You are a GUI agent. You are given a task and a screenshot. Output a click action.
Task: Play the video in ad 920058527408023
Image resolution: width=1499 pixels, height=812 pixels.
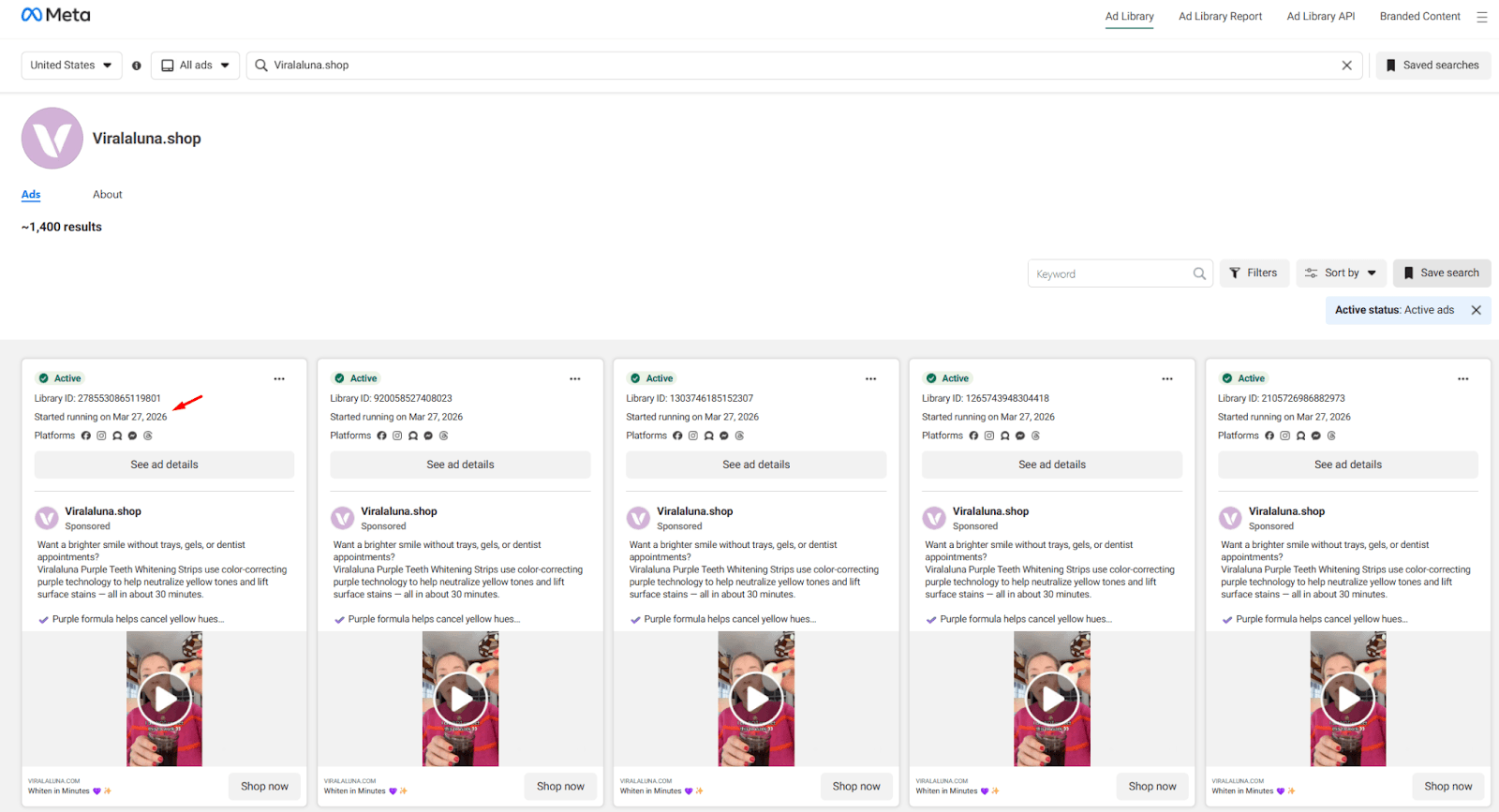pyautogui.click(x=461, y=699)
